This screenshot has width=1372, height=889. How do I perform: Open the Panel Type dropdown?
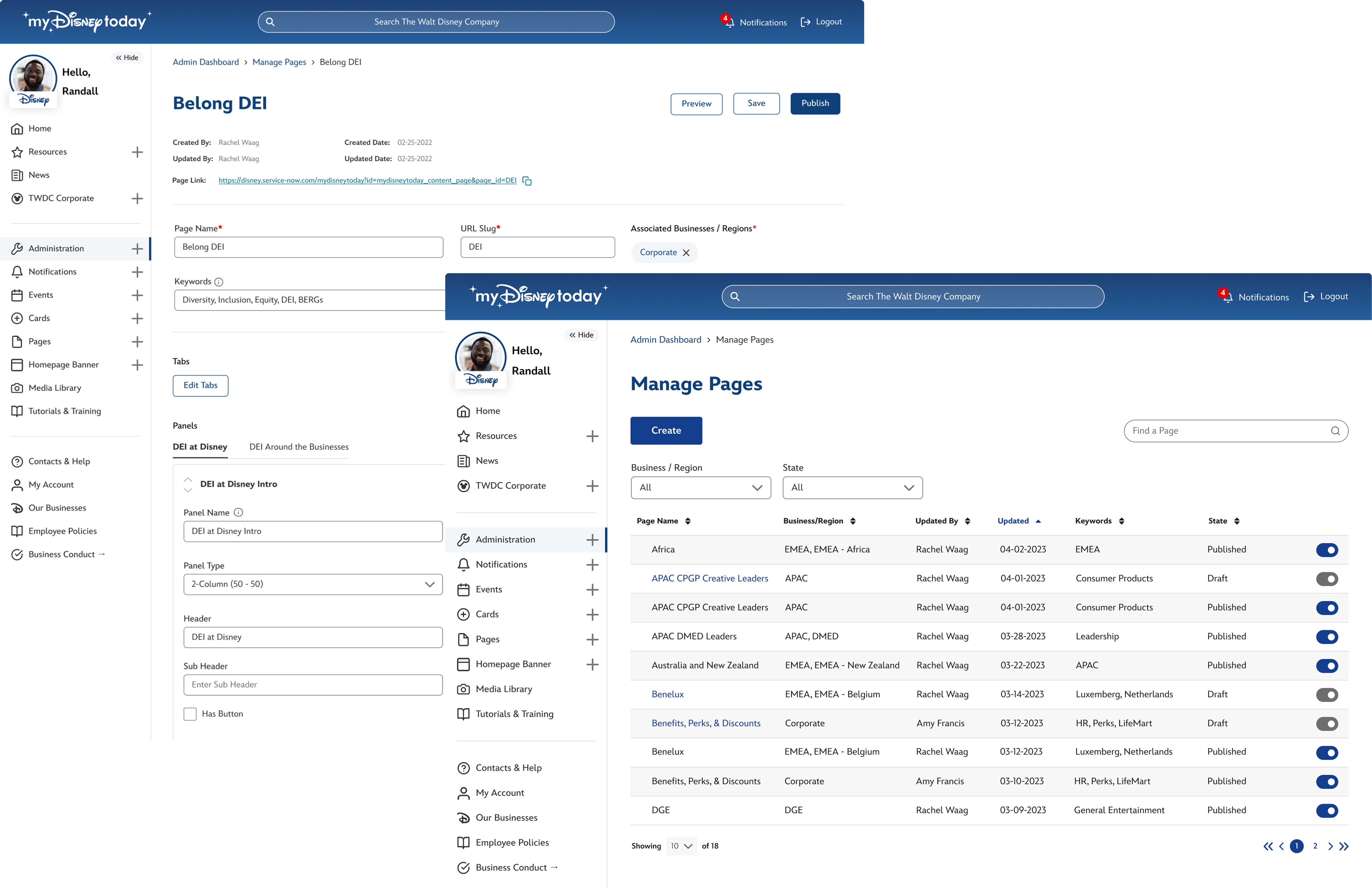[312, 584]
